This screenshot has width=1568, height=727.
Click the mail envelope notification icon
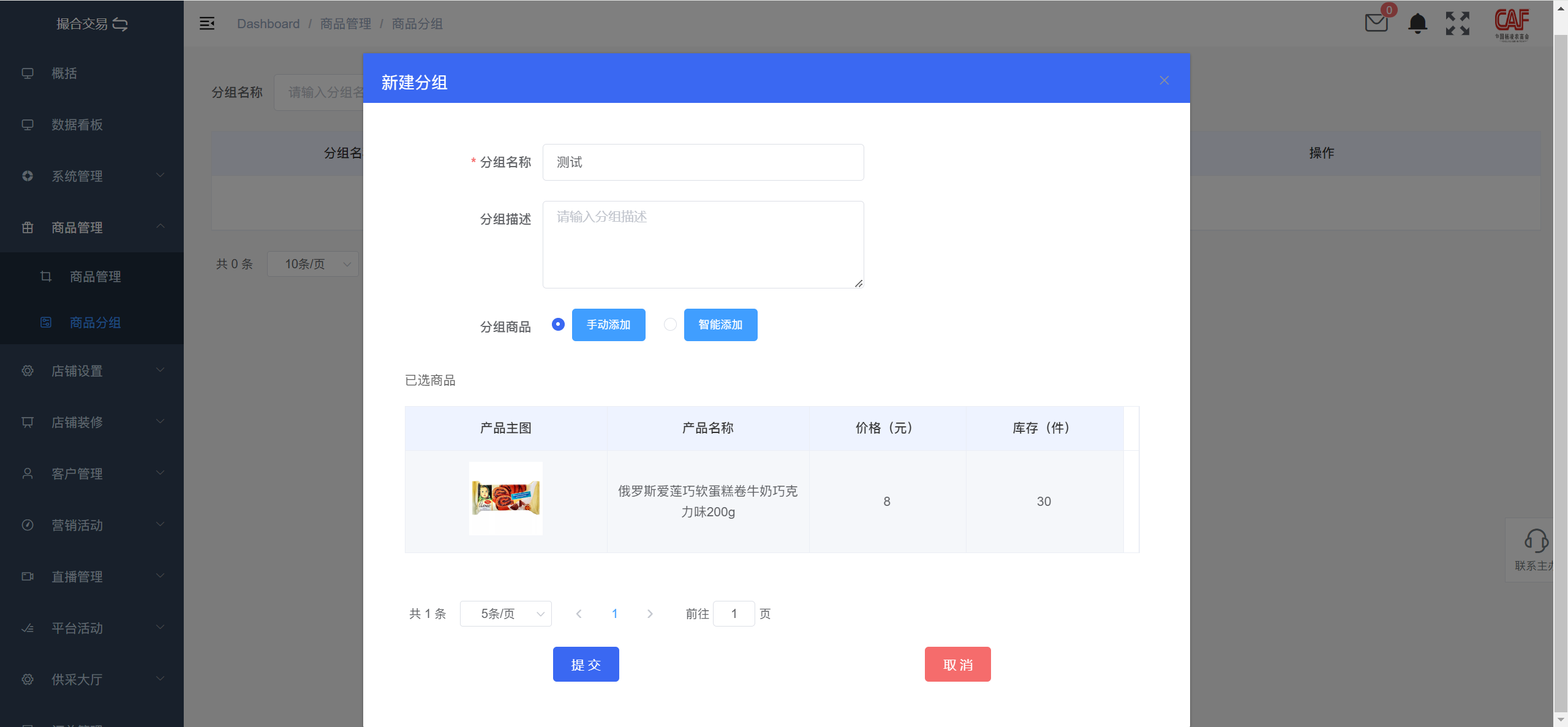click(x=1376, y=23)
